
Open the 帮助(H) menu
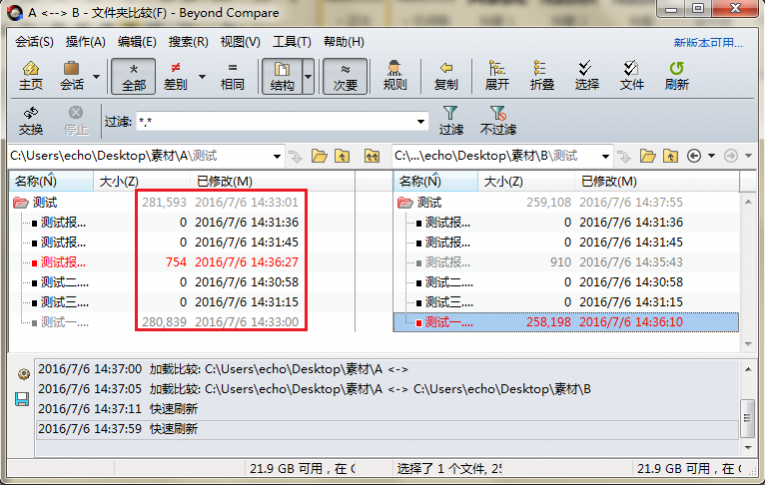[343, 42]
